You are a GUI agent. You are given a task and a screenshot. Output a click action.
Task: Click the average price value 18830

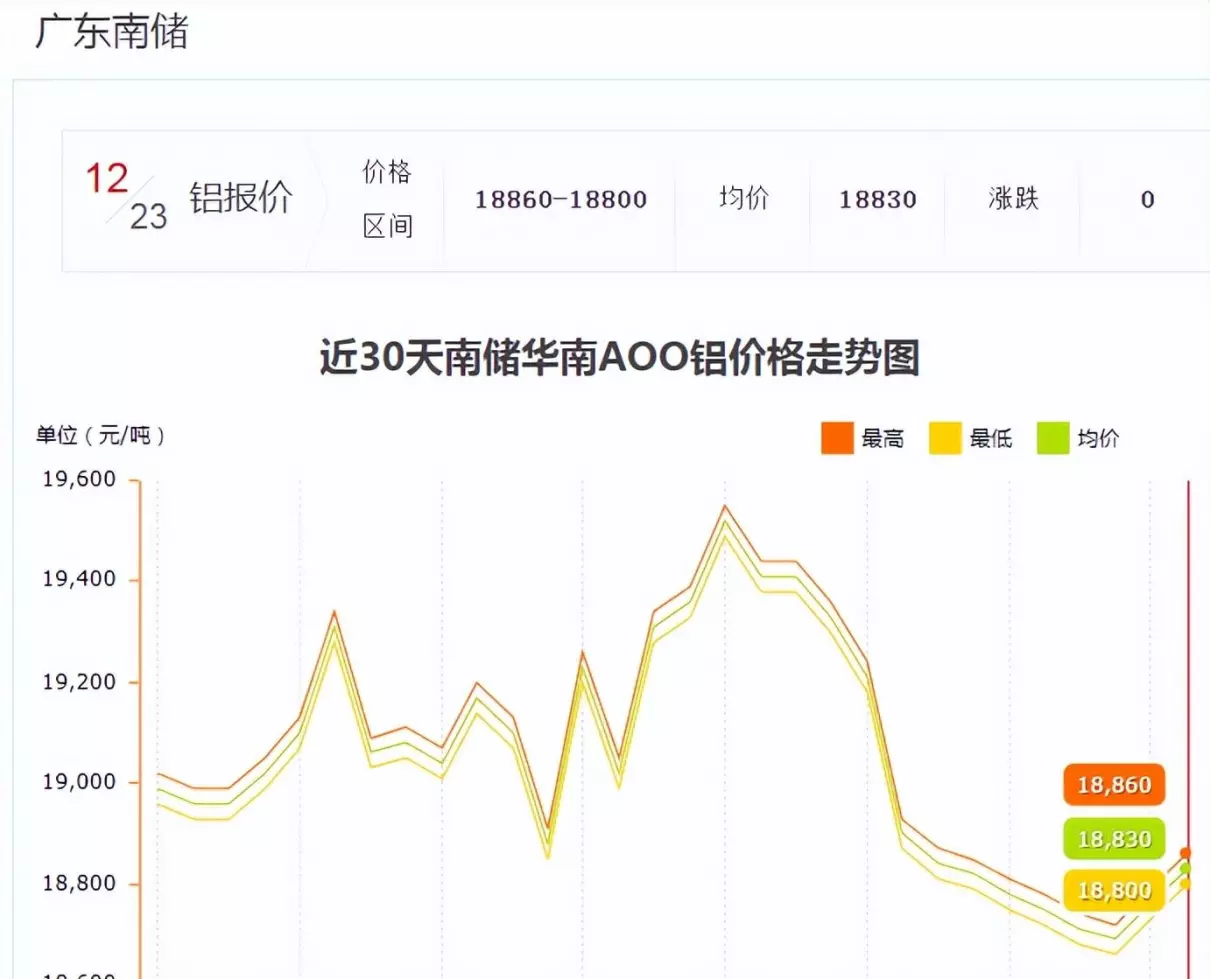[x=878, y=200]
